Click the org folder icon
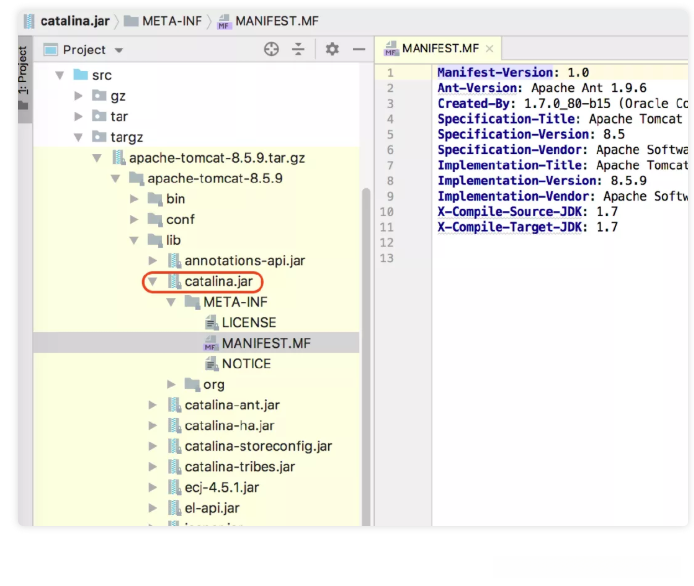This screenshot has height=586, width=694. coord(192,384)
